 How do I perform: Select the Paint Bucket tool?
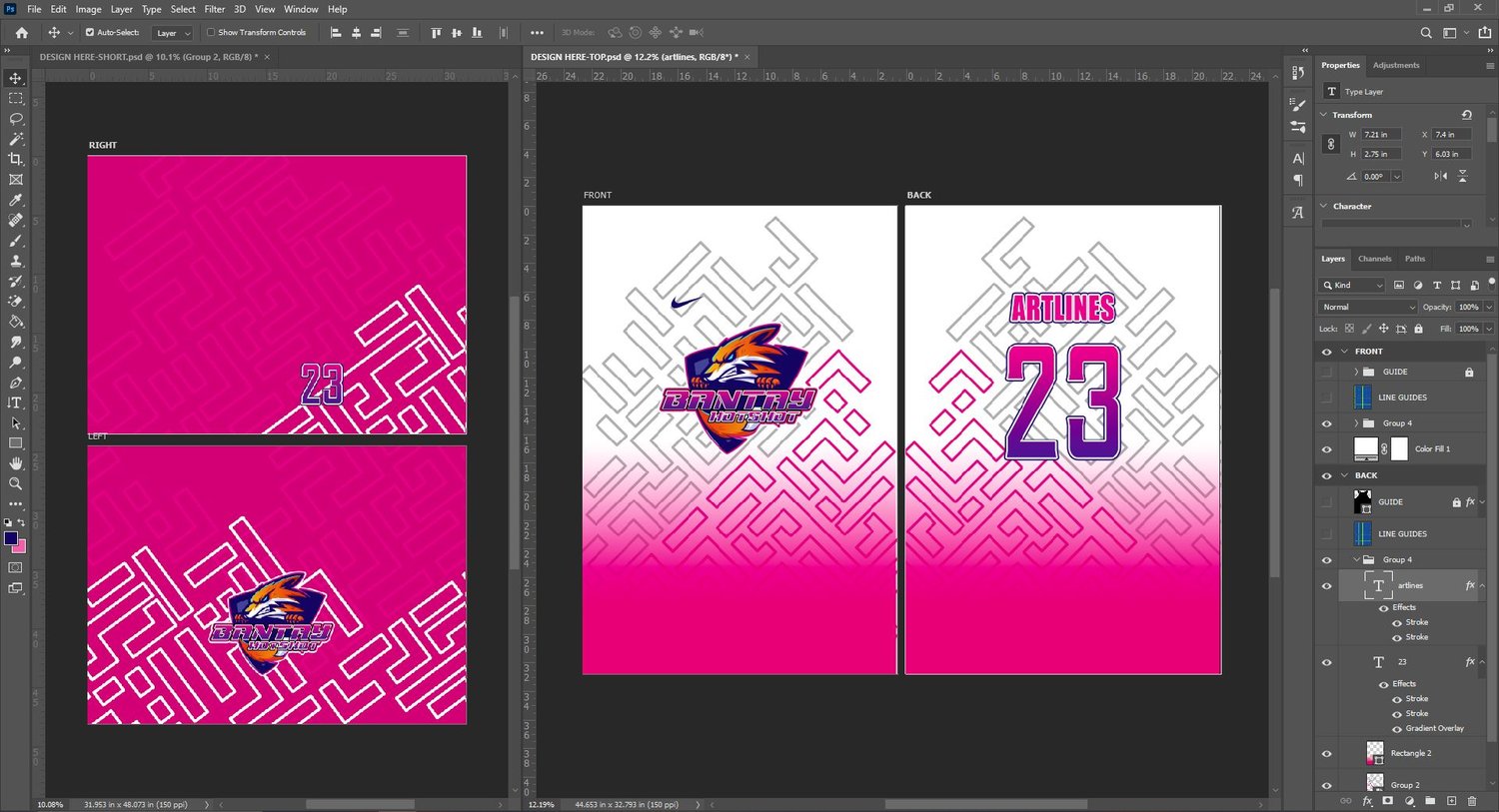(x=15, y=322)
